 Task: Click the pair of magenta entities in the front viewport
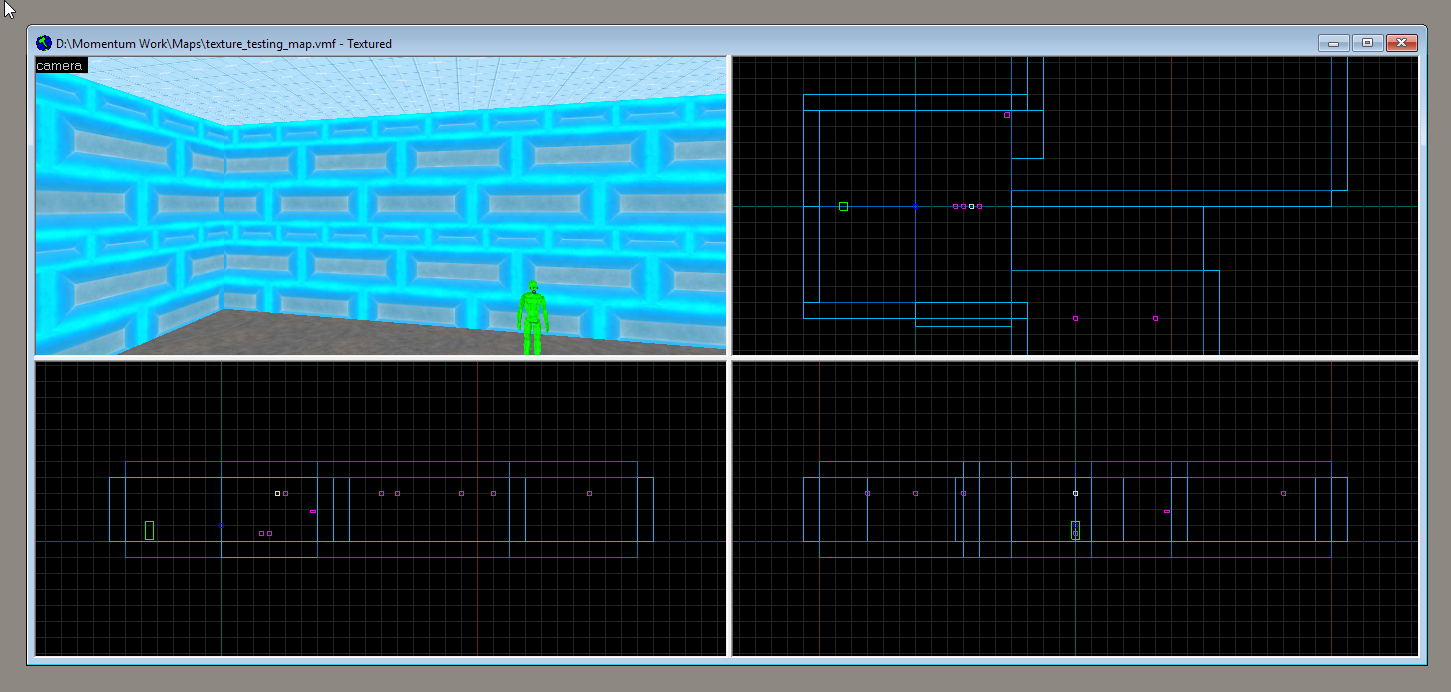pyautogui.click(x=264, y=533)
